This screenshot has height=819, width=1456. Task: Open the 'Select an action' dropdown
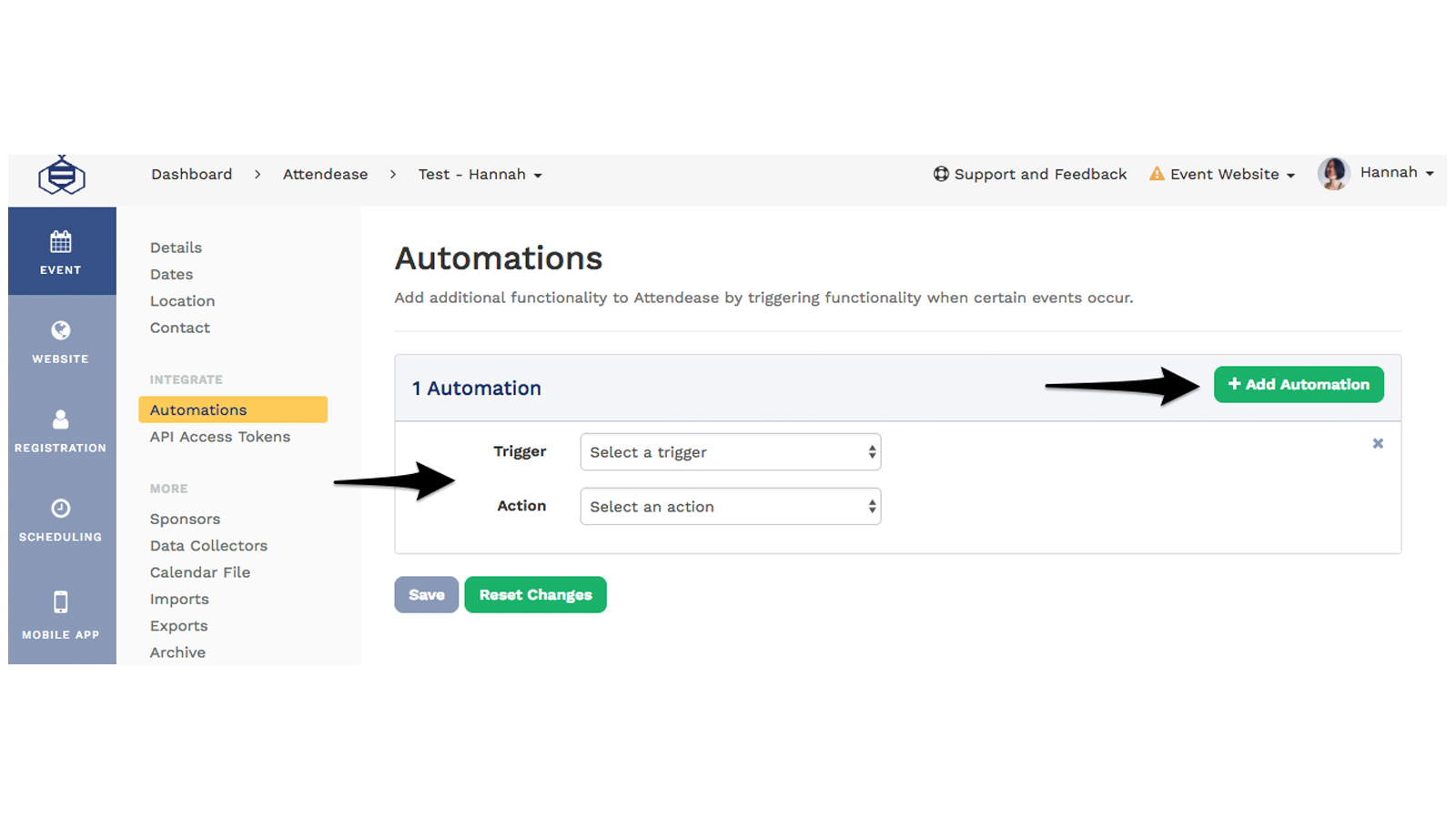730,506
